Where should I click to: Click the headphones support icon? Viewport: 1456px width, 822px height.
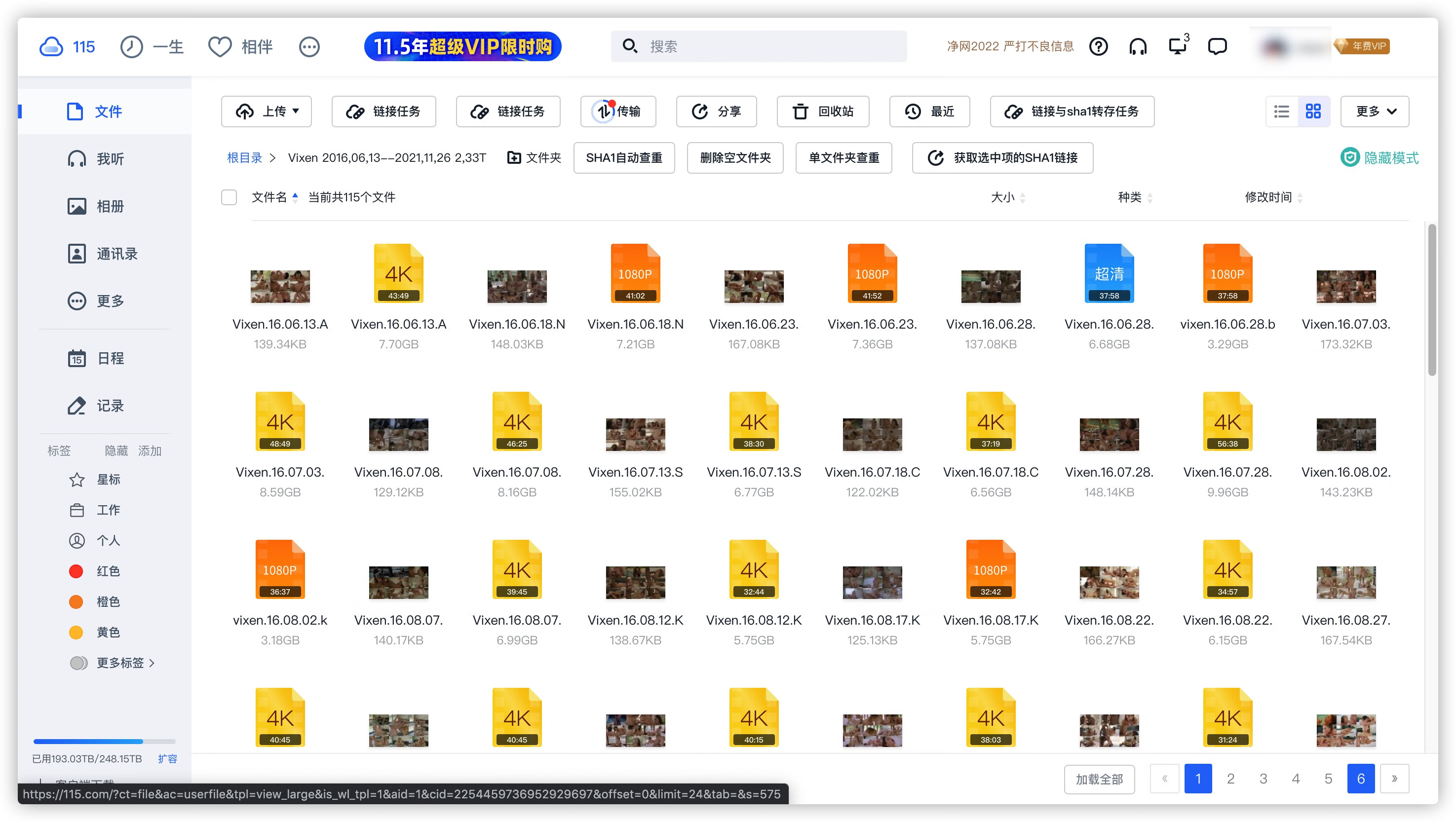[1138, 46]
